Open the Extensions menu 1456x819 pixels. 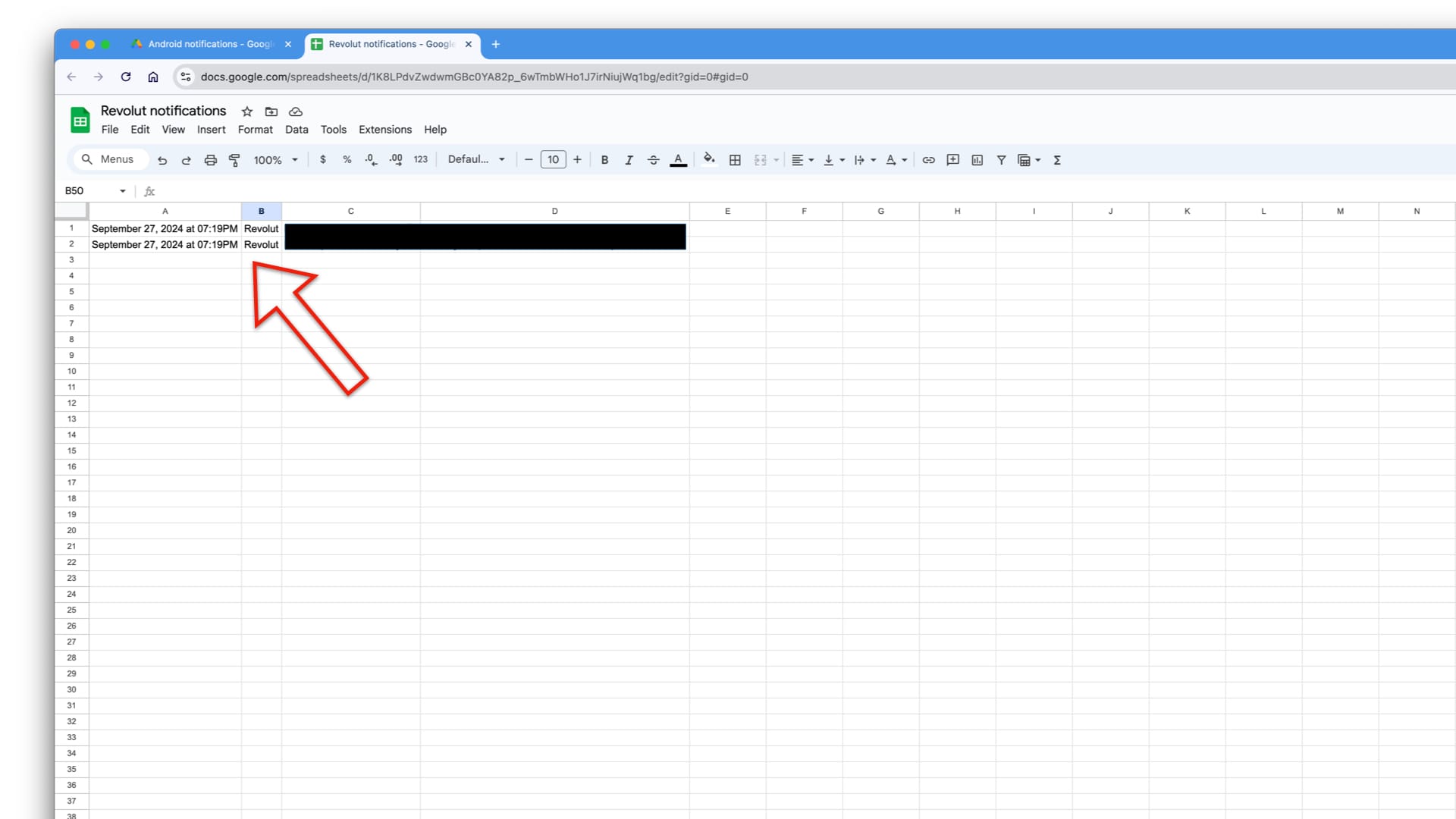[x=384, y=130]
